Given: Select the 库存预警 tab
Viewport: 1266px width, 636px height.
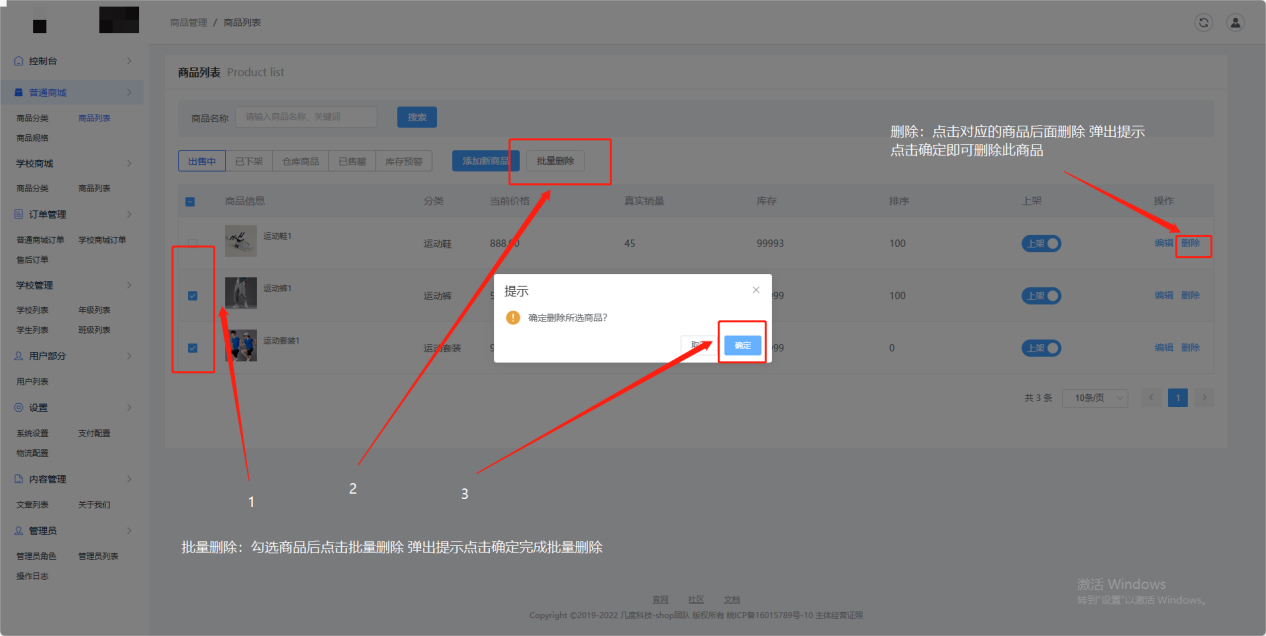Looking at the screenshot, I should pyautogui.click(x=404, y=161).
